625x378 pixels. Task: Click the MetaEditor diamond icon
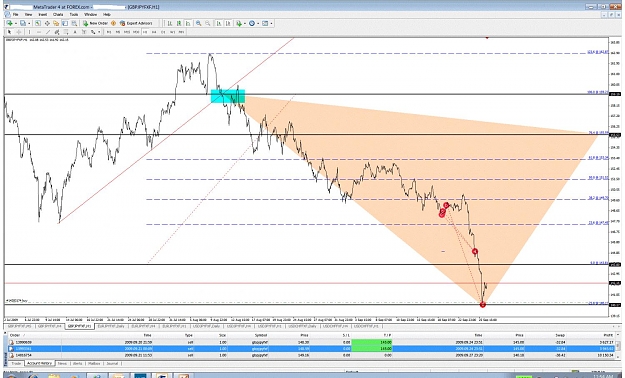tap(113, 24)
